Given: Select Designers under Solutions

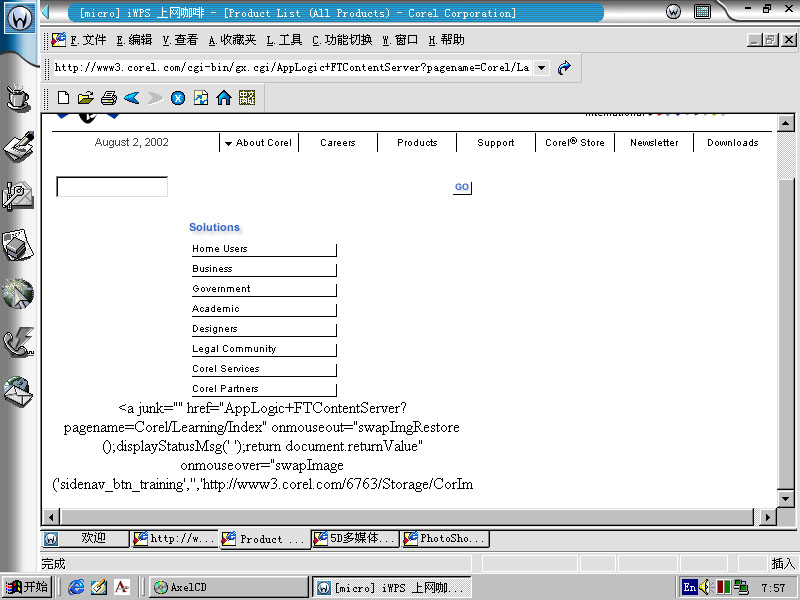Looking at the screenshot, I should click(x=264, y=329).
